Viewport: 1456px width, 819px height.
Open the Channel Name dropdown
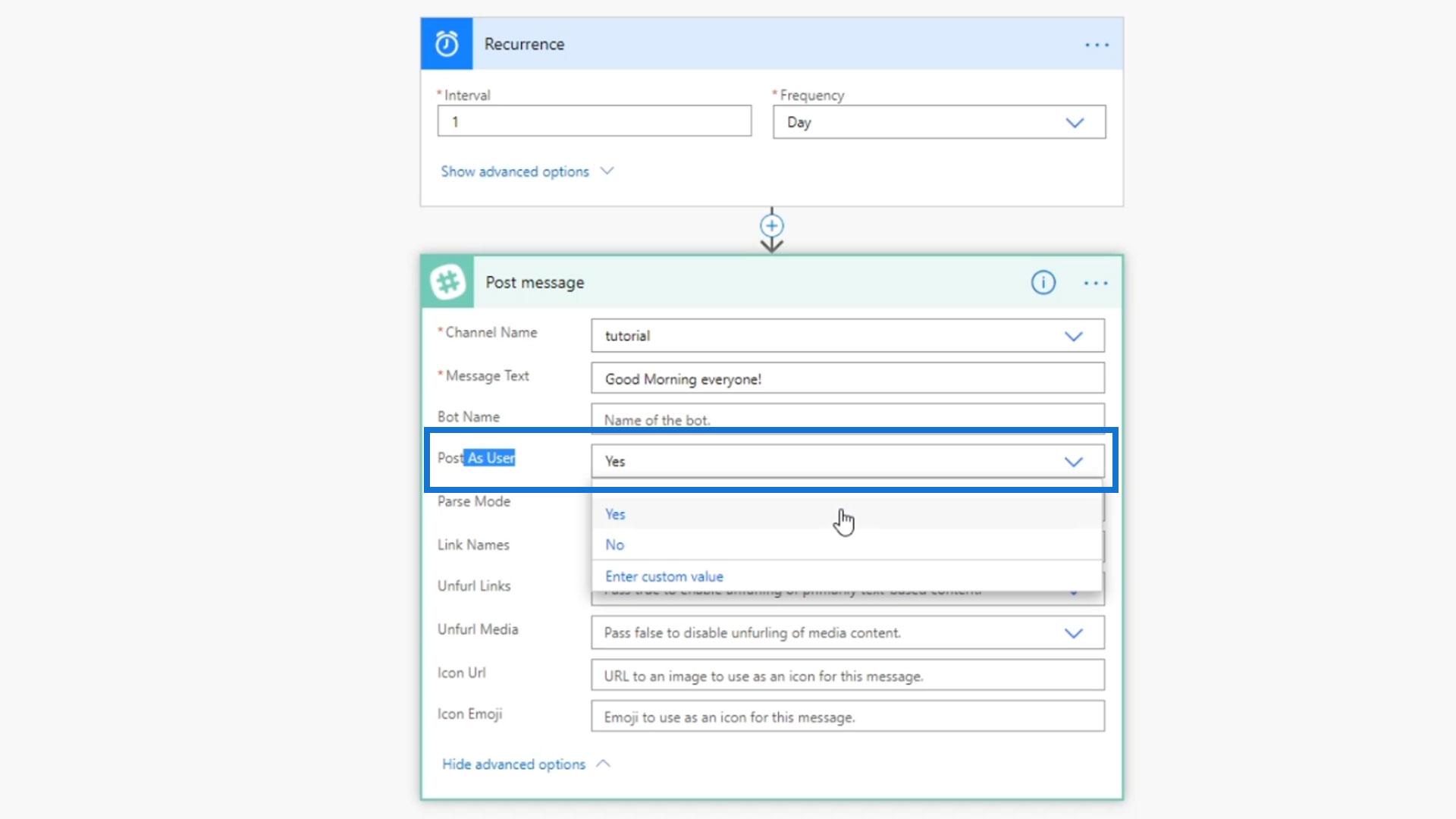point(1073,336)
